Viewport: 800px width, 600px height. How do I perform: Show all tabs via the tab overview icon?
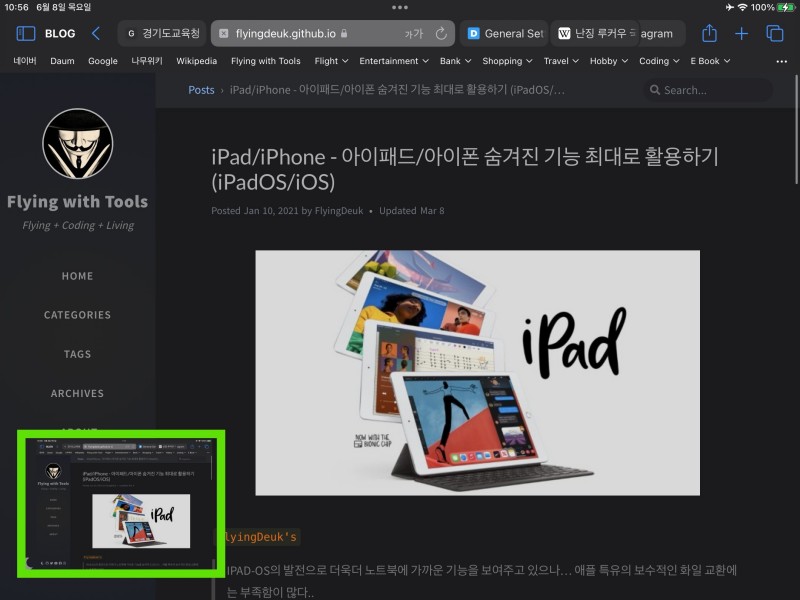774,33
